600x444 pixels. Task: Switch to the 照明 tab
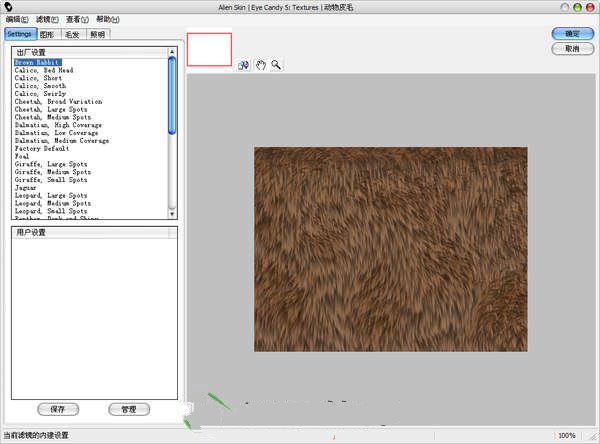(x=97, y=33)
